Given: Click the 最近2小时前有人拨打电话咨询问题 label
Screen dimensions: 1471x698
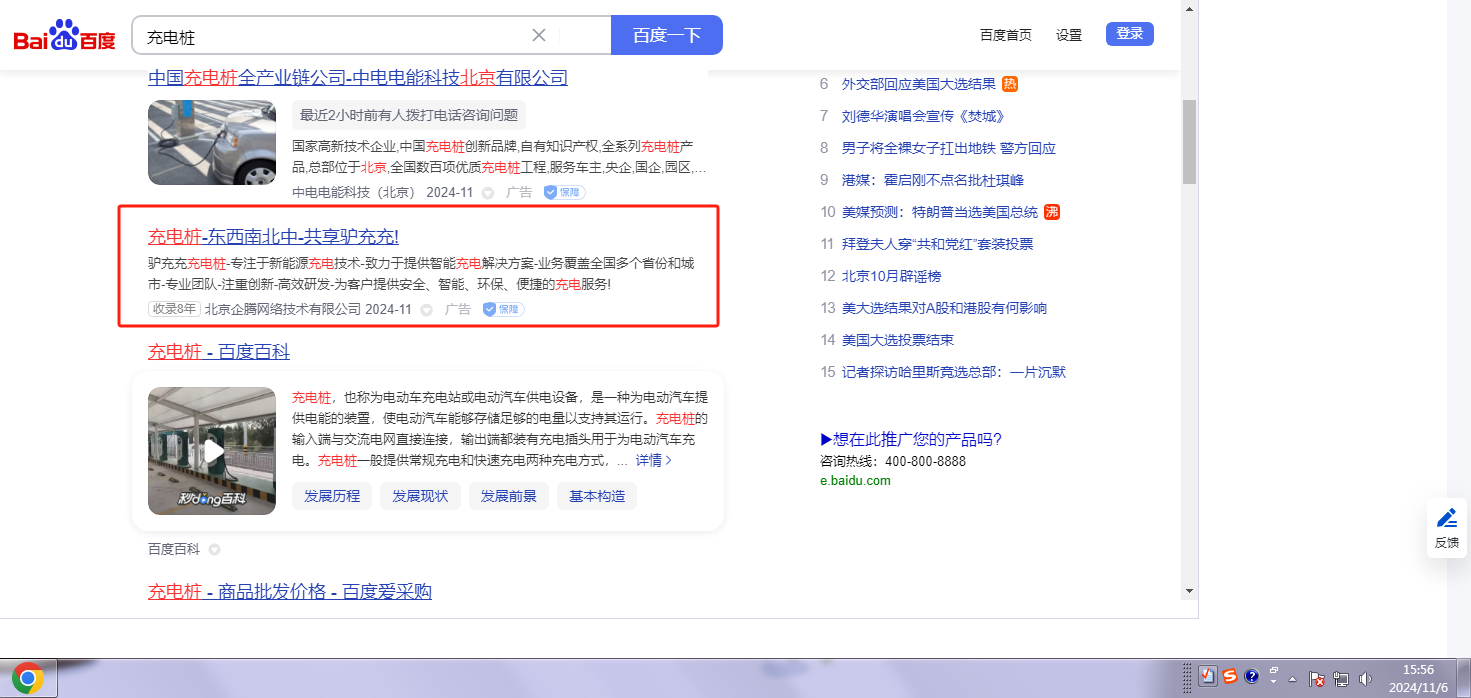Looking at the screenshot, I should pos(409,115).
